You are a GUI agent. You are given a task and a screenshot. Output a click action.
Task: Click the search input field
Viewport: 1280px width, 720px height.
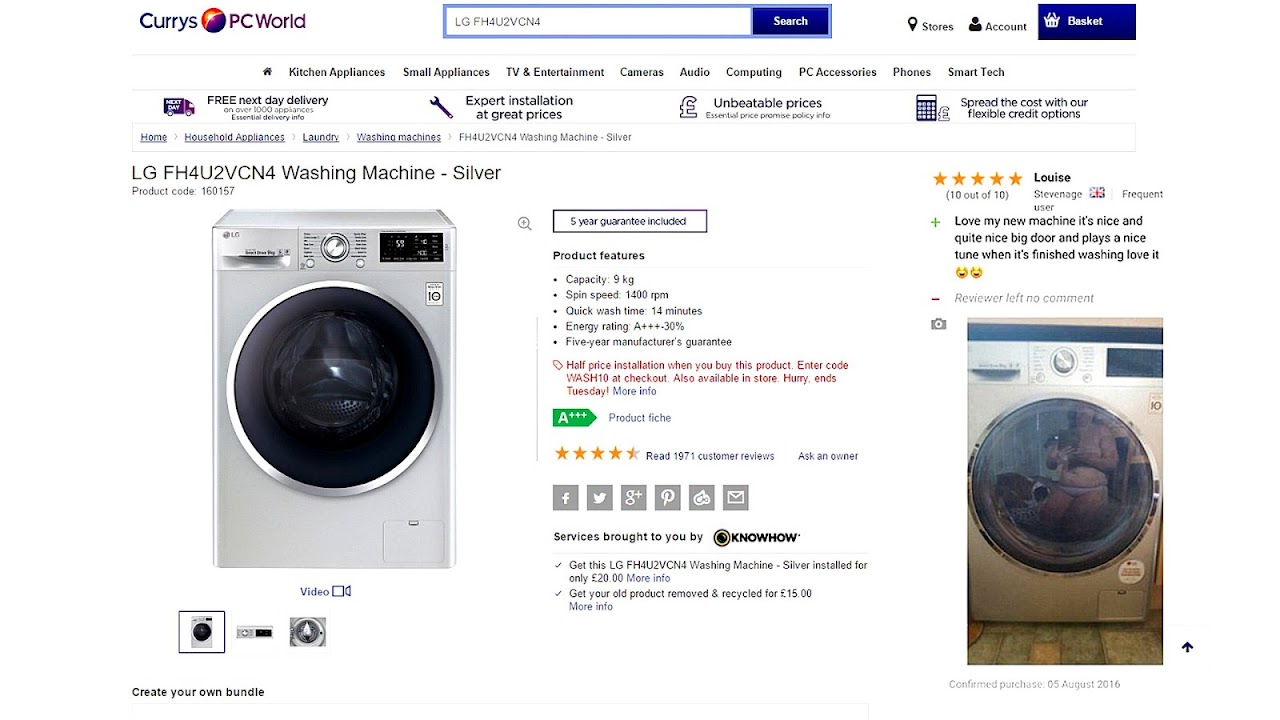pos(598,21)
